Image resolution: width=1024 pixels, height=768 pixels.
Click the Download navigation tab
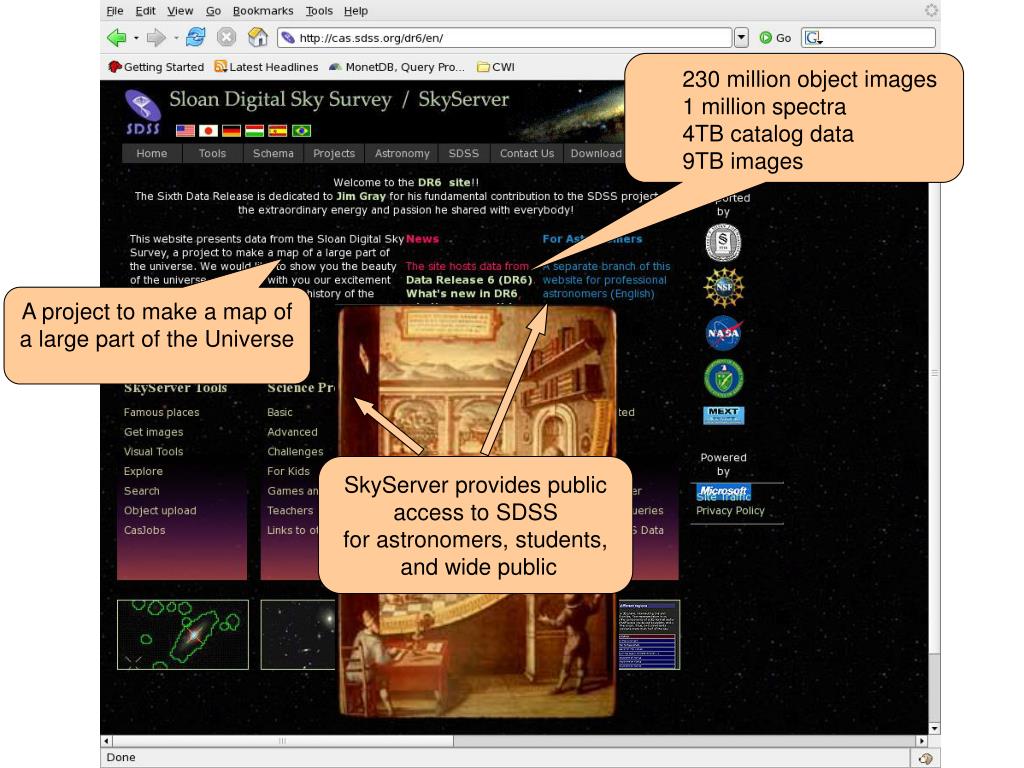(x=596, y=153)
